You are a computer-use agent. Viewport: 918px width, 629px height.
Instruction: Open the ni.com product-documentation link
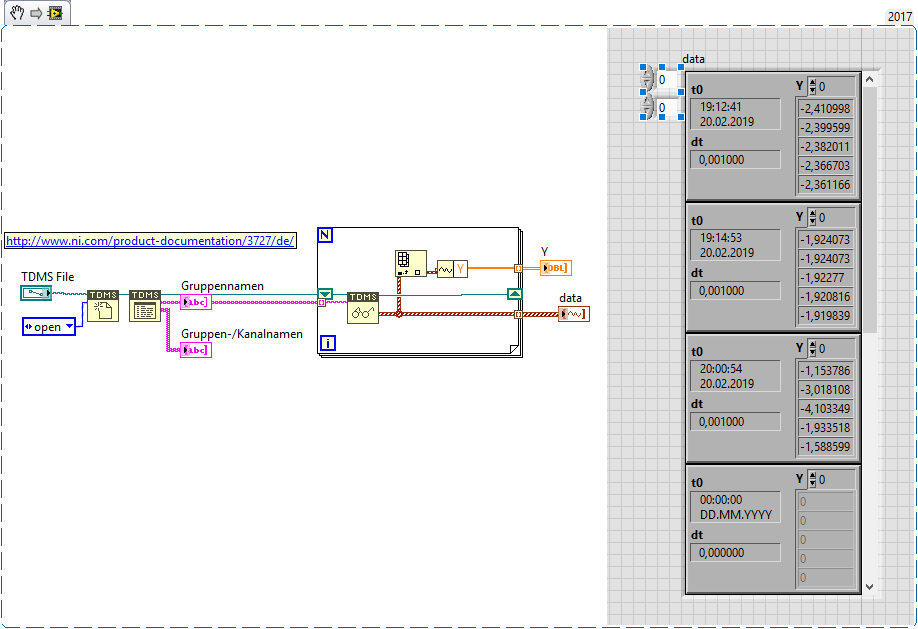click(150, 241)
